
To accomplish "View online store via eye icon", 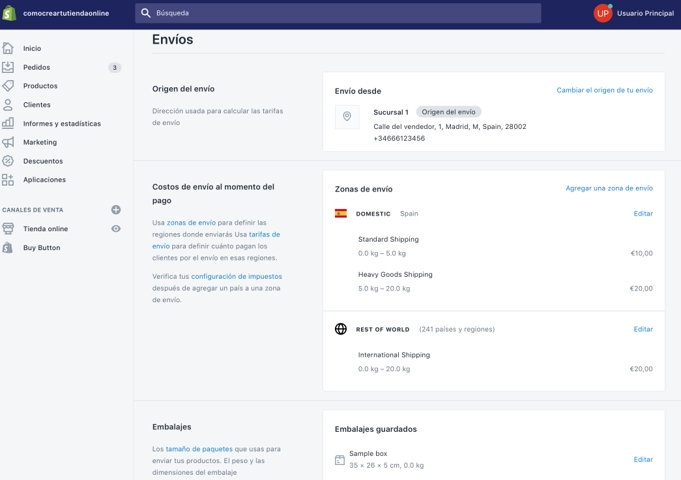I will [116, 229].
